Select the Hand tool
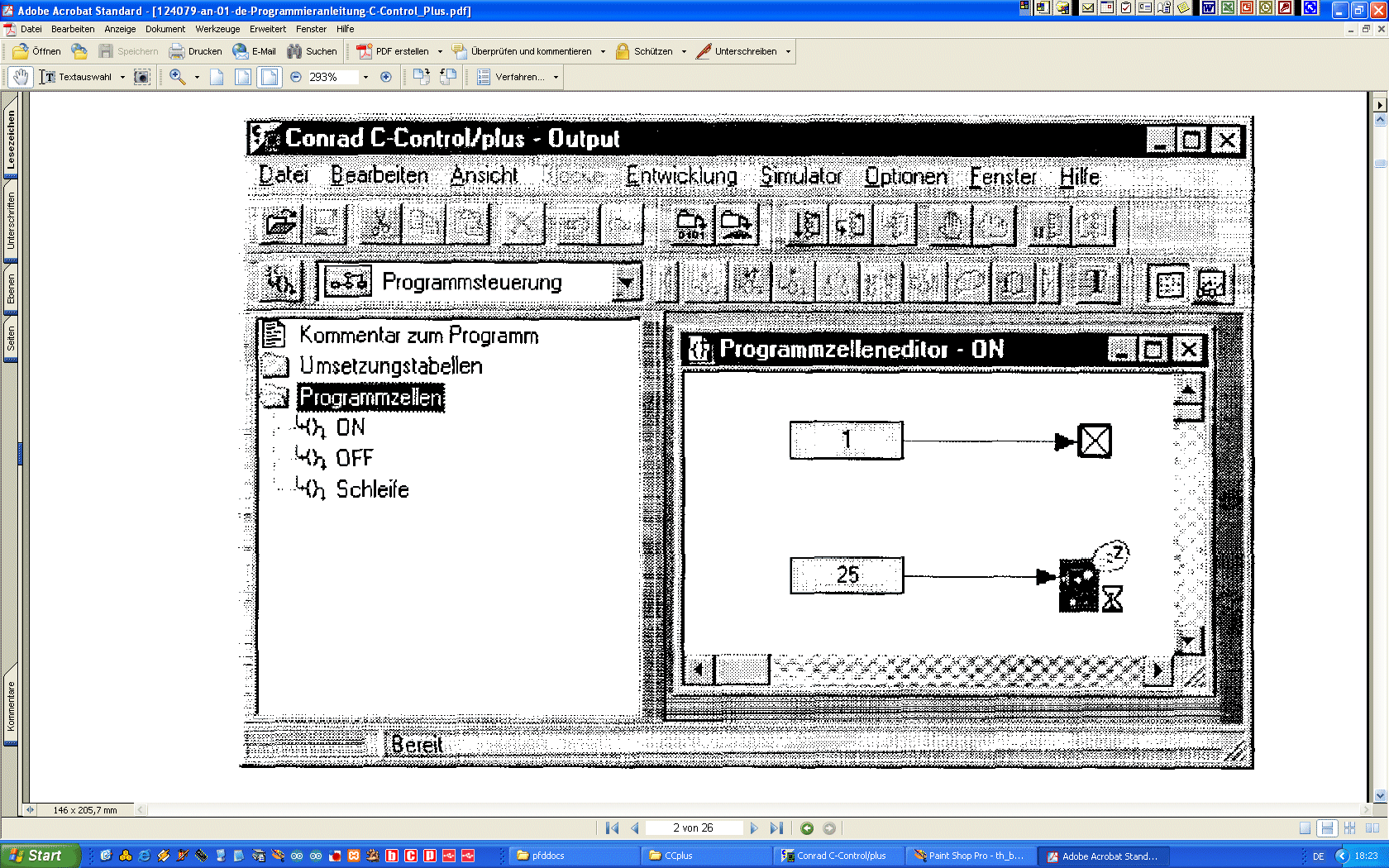 click(21, 77)
